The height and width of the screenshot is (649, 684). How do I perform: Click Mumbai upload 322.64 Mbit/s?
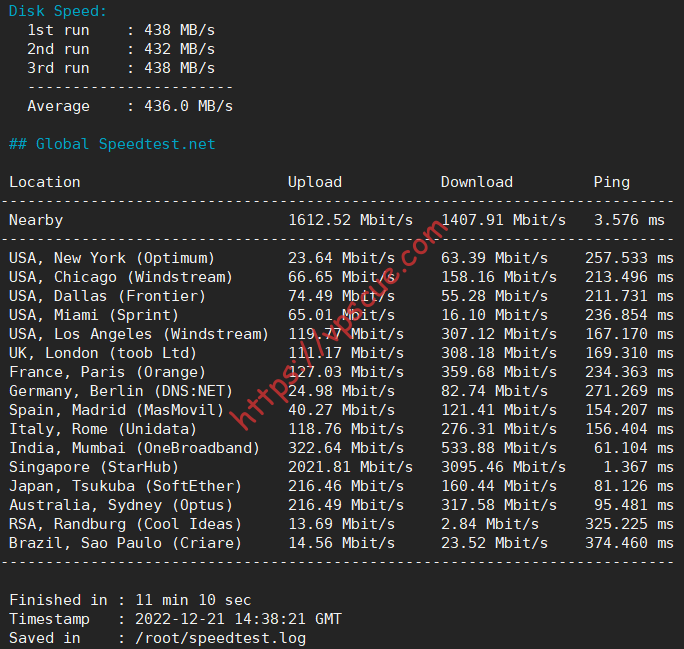(346, 448)
